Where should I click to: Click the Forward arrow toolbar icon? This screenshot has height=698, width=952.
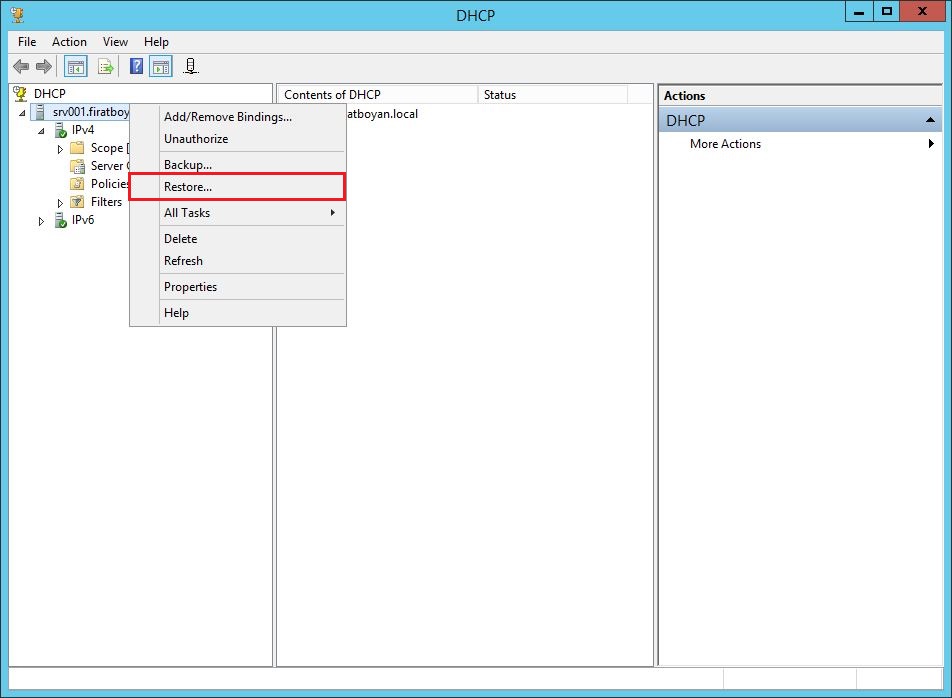tap(44, 66)
